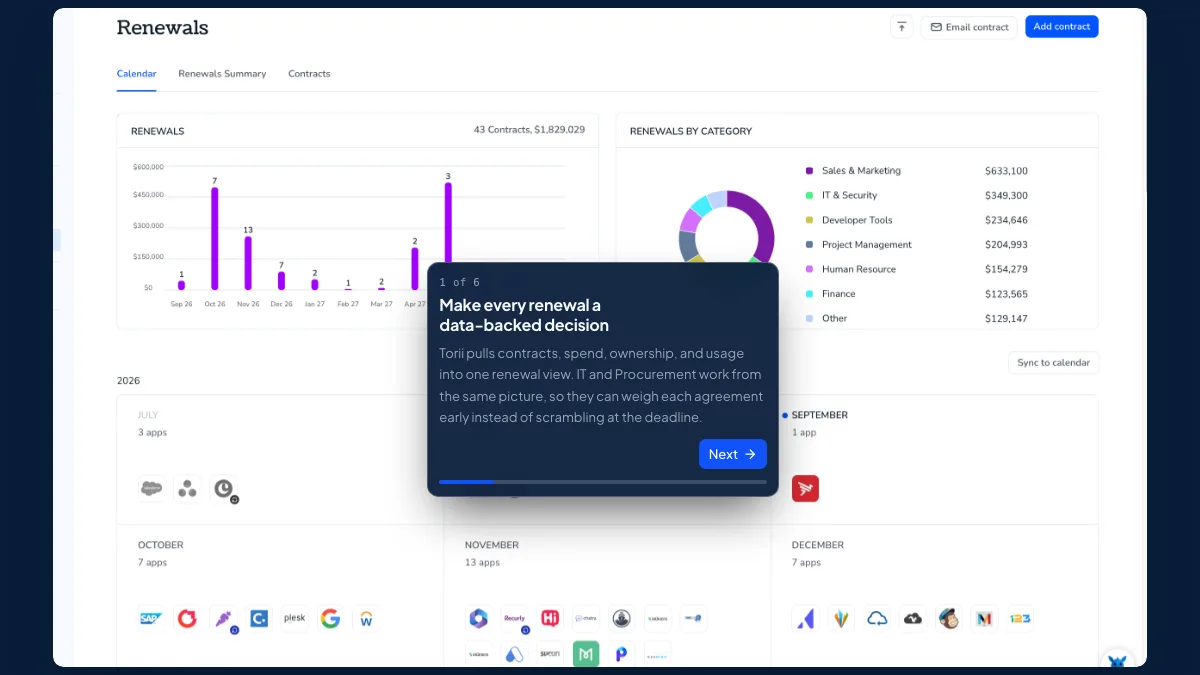Click the blue droplet icon in November

tap(514, 655)
